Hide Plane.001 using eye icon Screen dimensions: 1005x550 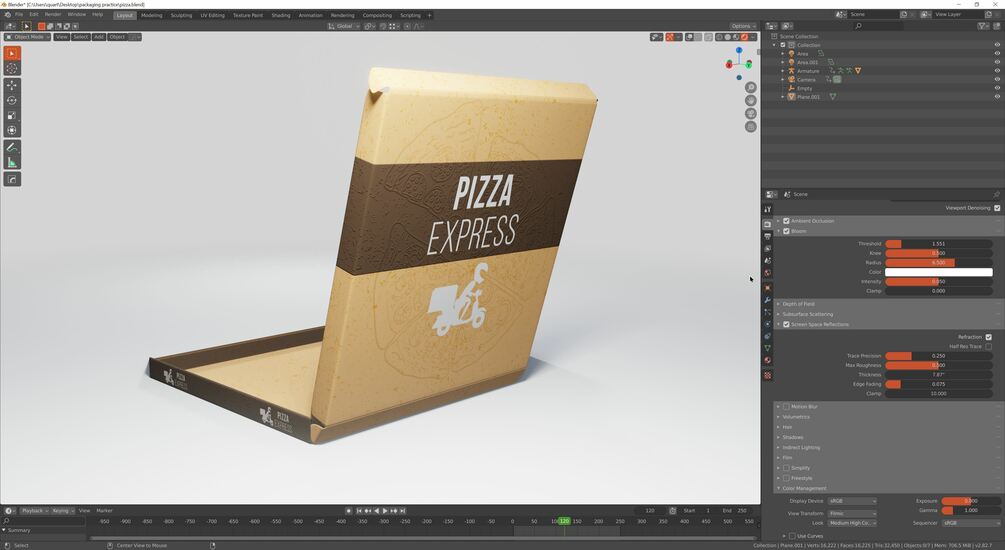click(997, 97)
